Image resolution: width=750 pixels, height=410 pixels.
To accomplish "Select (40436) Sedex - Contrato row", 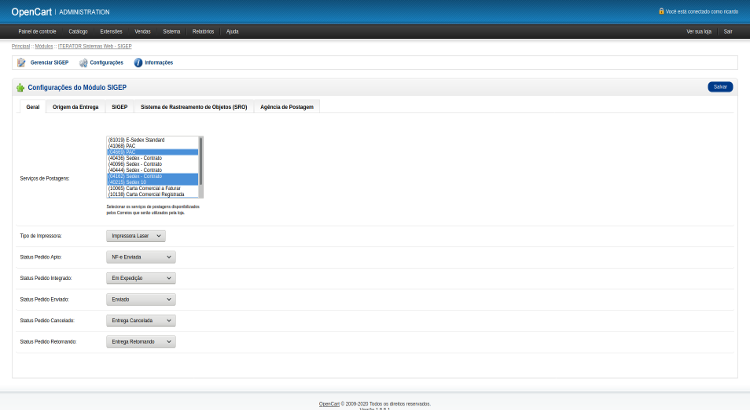I will [x=153, y=158].
